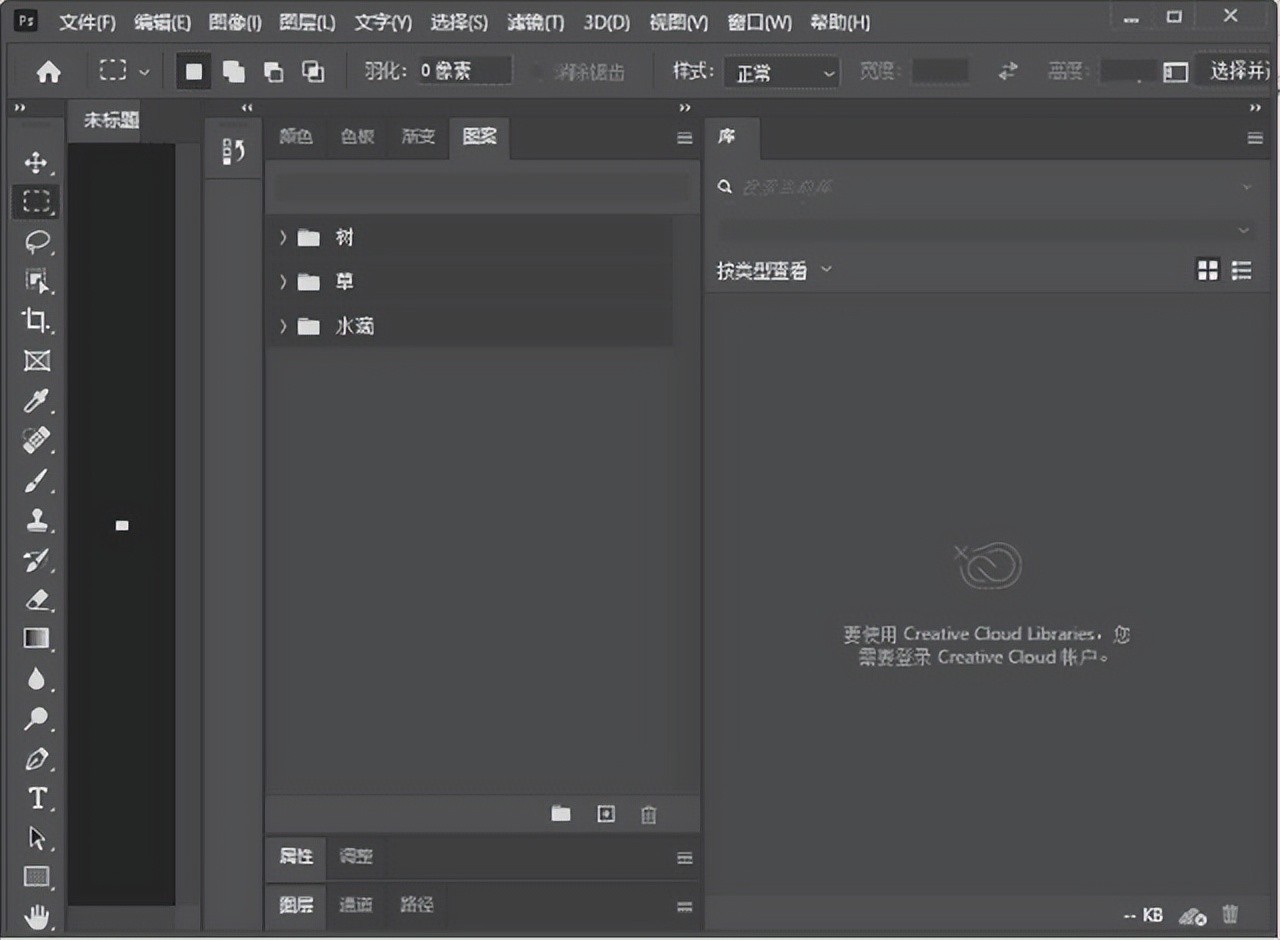Expand the 水滴 pattern folder
Image resolution: width=1280 pixels, height=940 pixels.
(283, 327)
